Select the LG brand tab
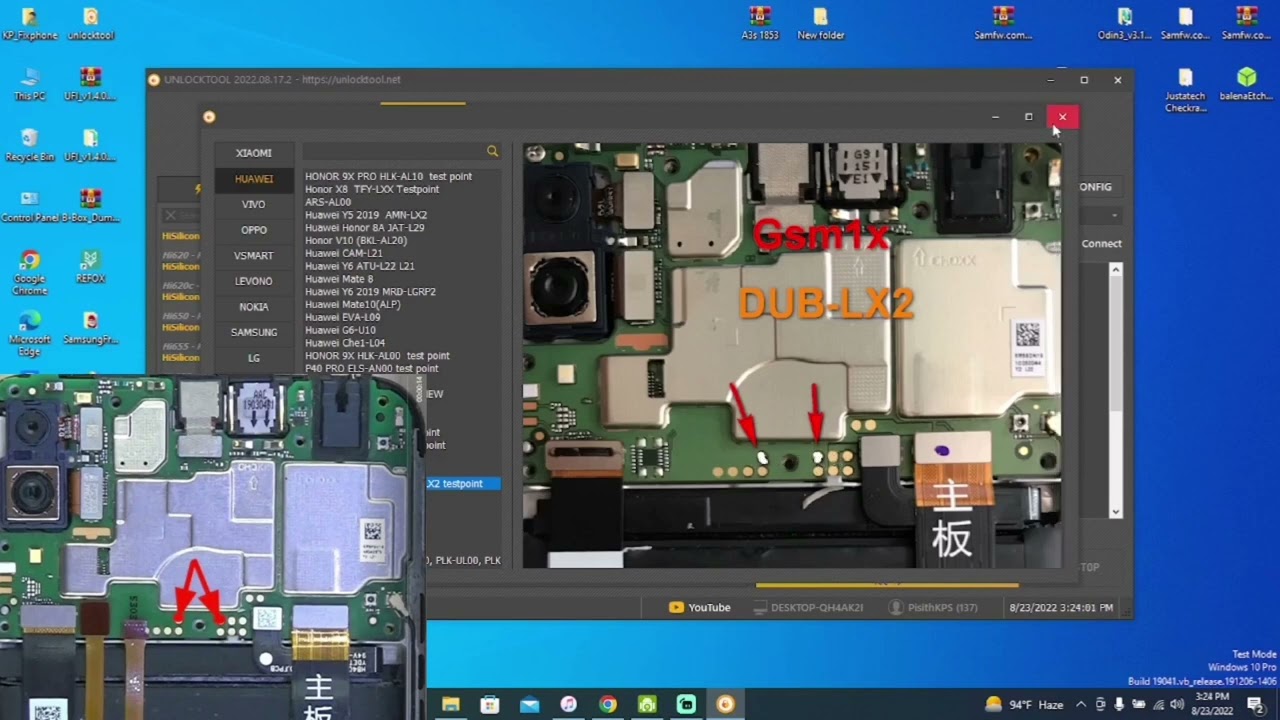 pyautogui.click(x=254, y=358)
